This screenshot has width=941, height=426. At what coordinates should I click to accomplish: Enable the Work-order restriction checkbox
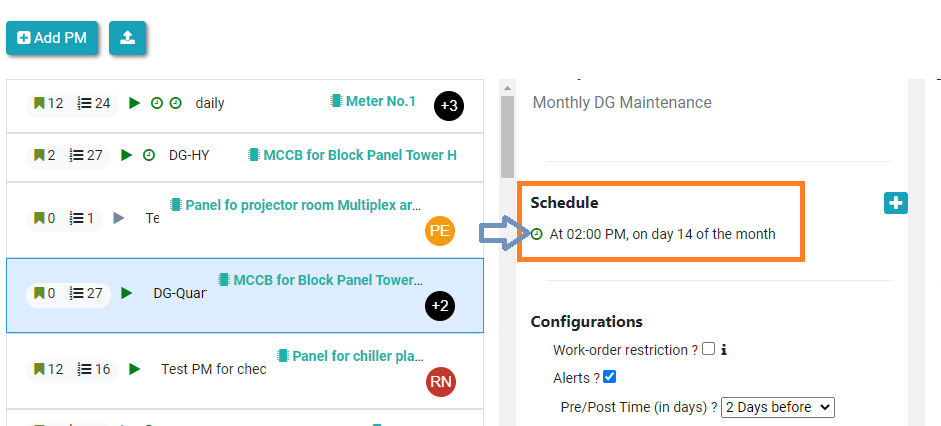pyautogui.click(x=709, y=349)
